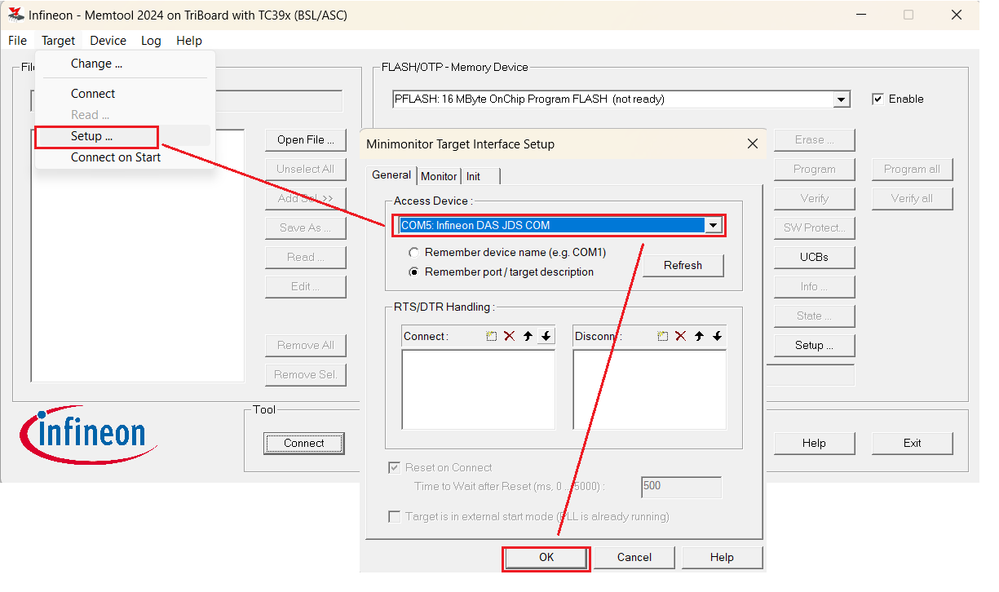Move Connect entry up with arrow icon
The image size is (999, 592).
[x=528, y=337]
